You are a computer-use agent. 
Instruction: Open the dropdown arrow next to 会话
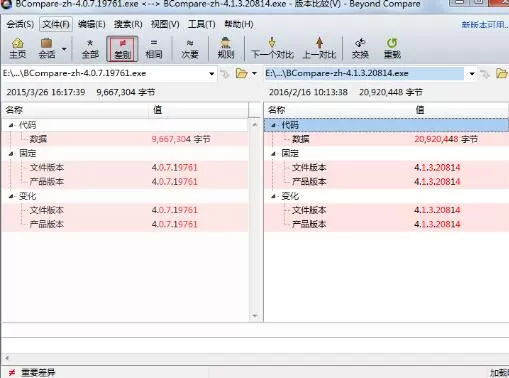click(64, 49)
